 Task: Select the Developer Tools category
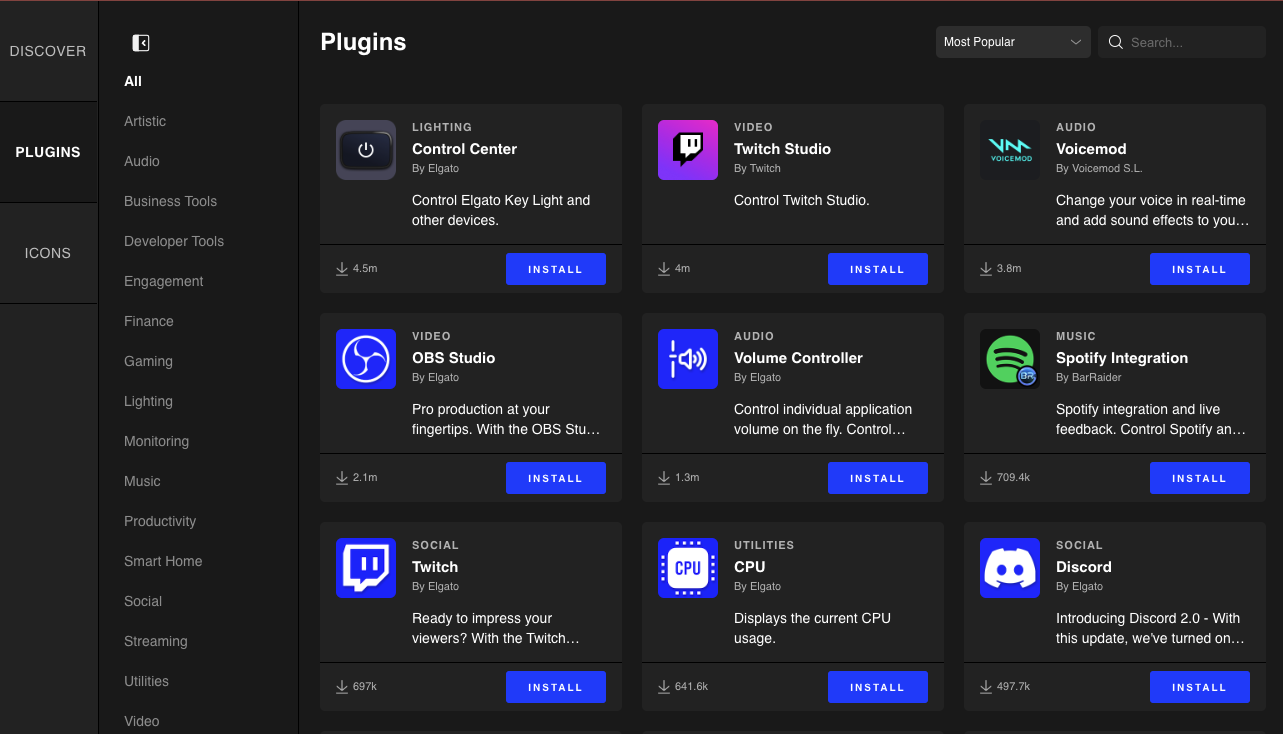[174, 241]
